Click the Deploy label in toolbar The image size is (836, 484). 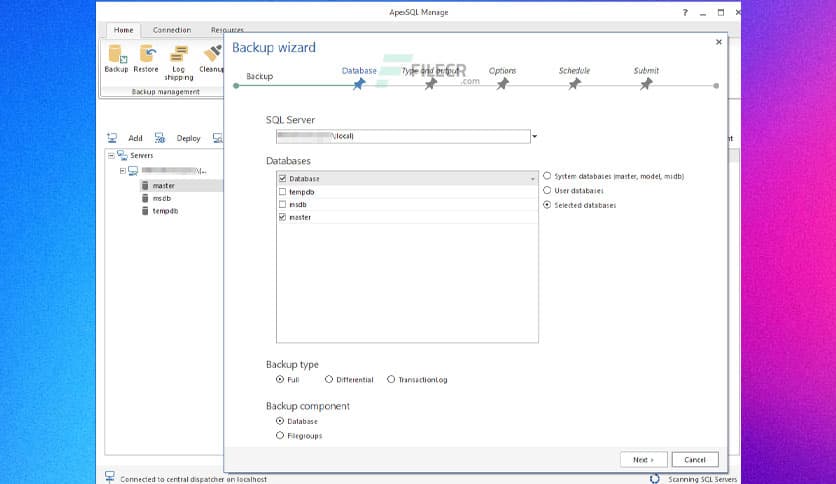[x=188, y=138]
